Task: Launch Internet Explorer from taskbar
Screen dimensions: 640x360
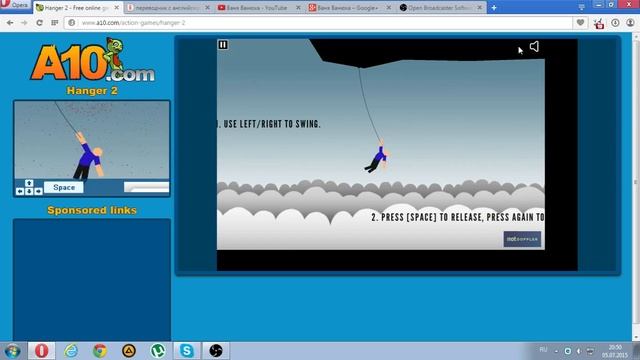Action: 71,351
